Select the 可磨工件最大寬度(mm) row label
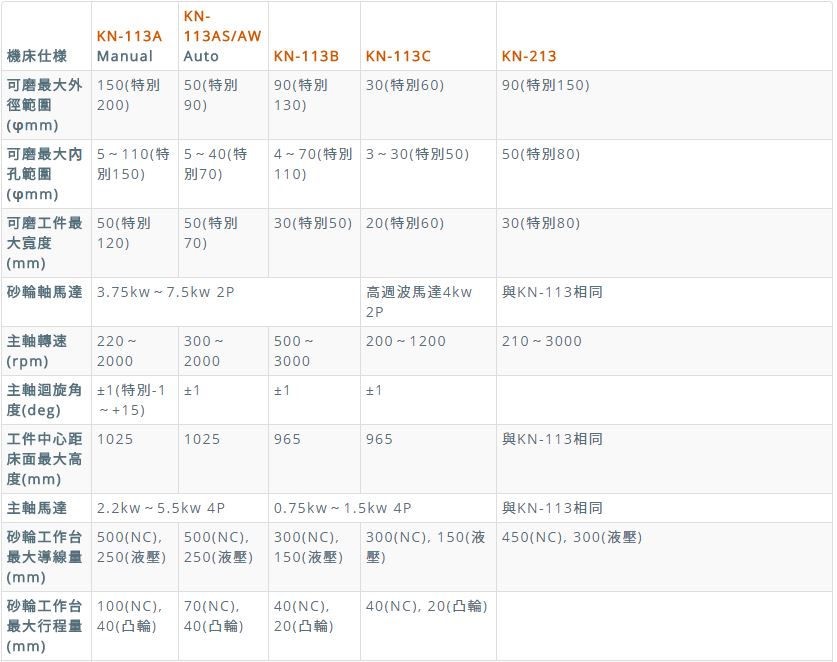Viewport: 837px width, 662px height. pyautogui.click(x=44, y=243)
